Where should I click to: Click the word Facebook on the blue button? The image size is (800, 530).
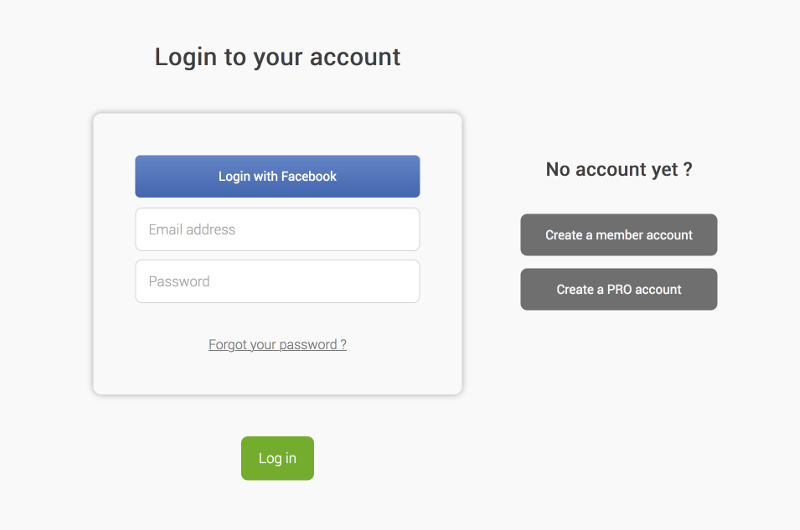point(308,176)
